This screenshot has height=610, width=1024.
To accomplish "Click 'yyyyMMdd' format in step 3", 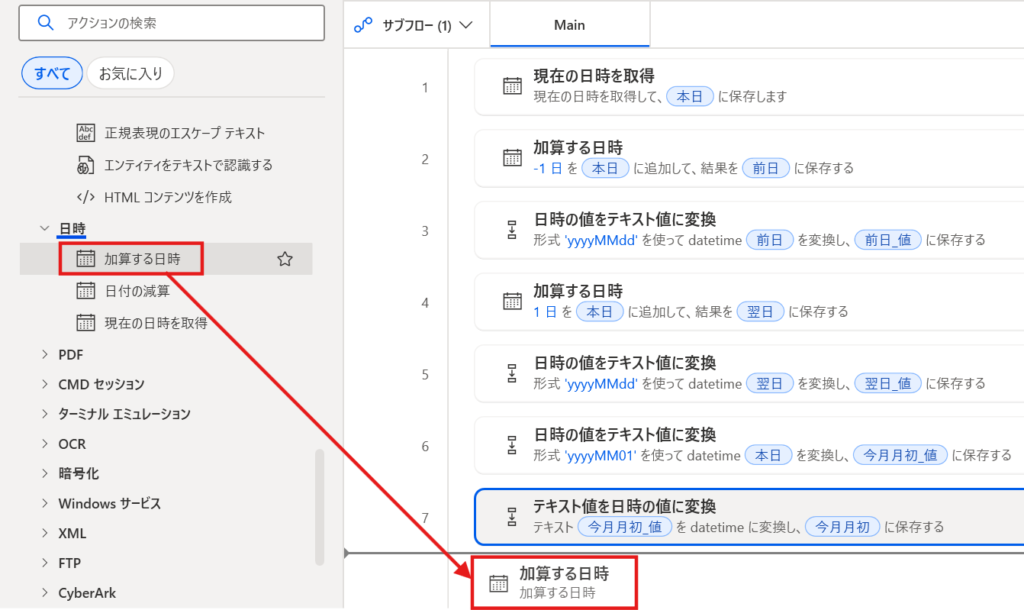I will (x=601, y=240).
